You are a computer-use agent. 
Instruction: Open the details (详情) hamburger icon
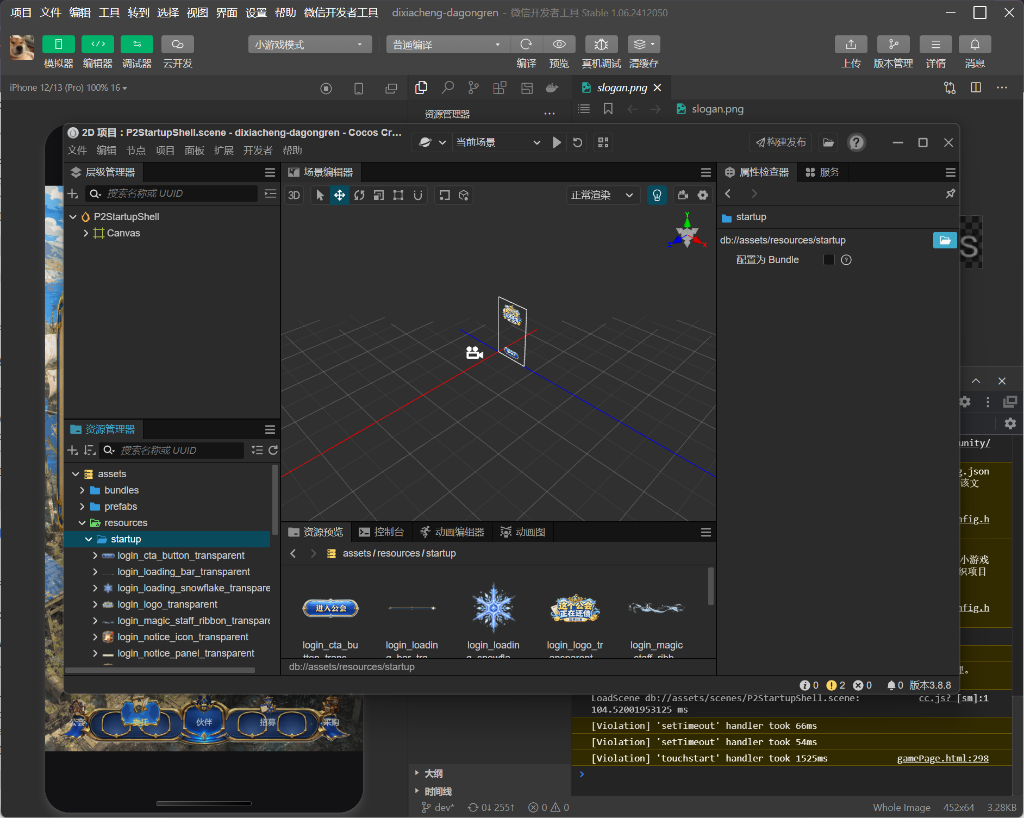(x=935, y=44)
